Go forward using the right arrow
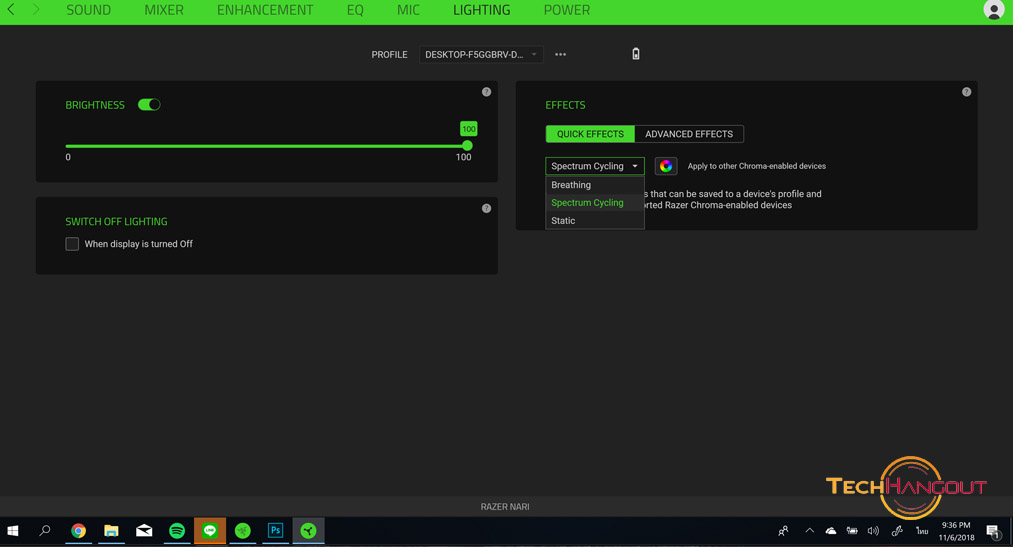The height and width of the screenshot is (547, 1013). click(36, 10)
